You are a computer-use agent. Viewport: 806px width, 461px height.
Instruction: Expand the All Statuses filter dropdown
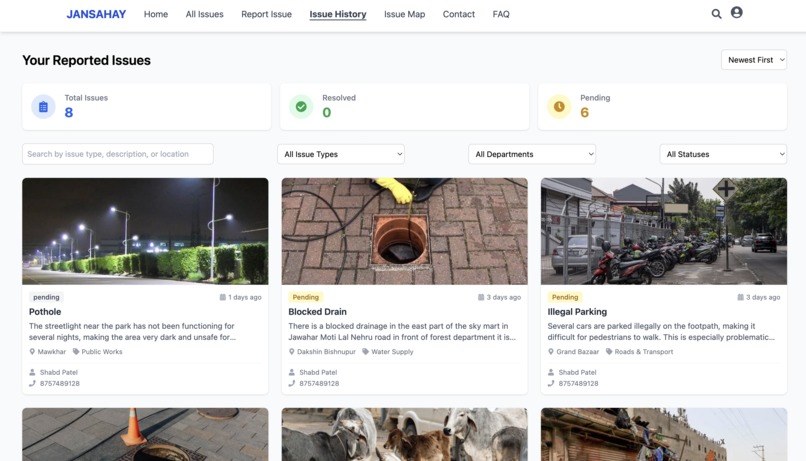click(x=723, y=154)
